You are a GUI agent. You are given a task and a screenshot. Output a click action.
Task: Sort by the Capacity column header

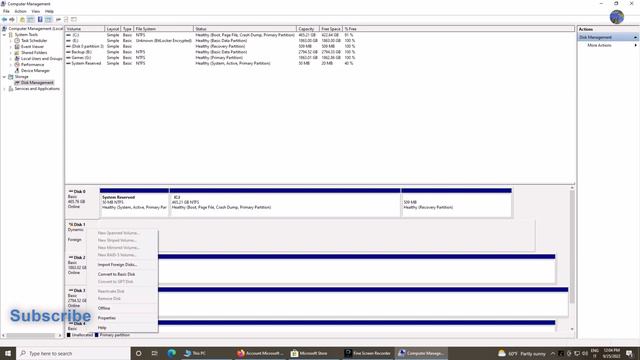coord(308,29)
